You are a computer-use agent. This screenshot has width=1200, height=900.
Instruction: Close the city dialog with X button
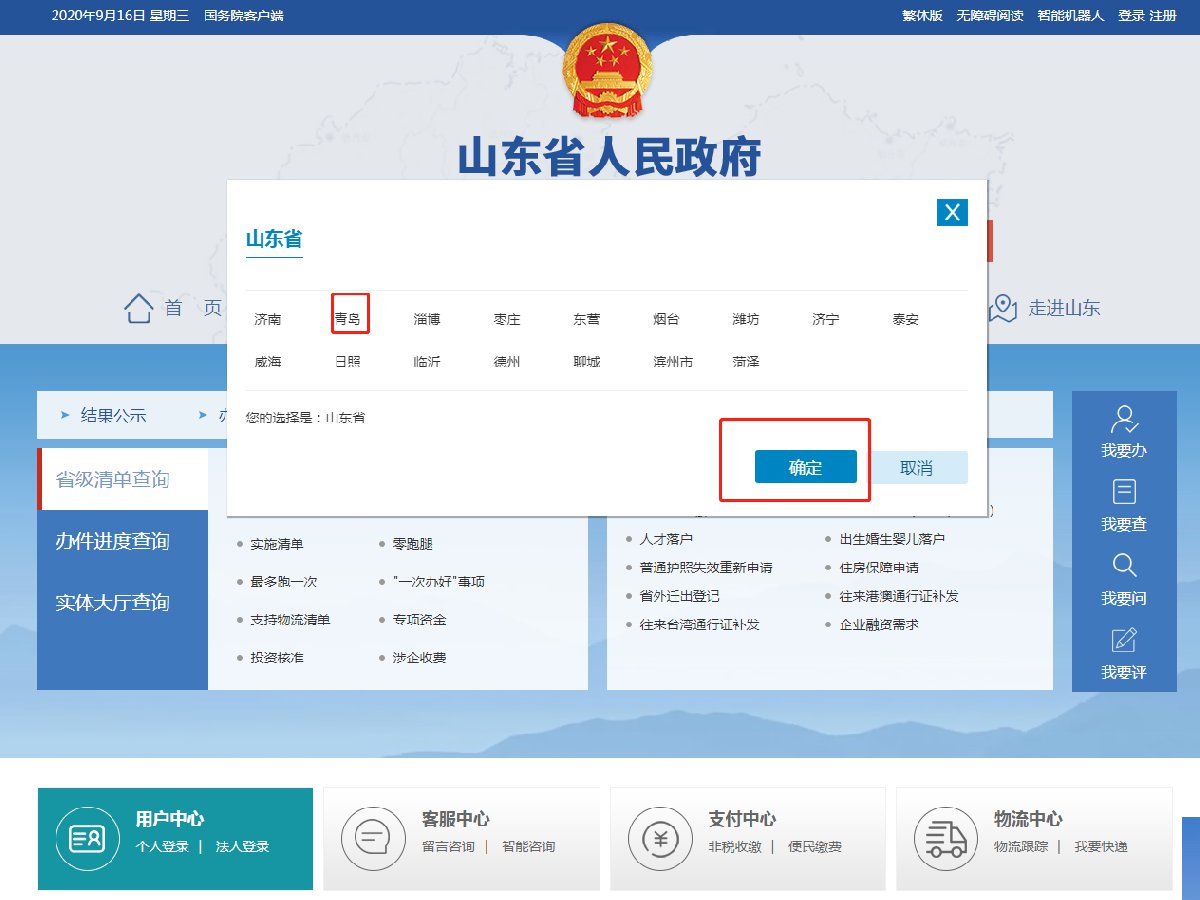pos(952,211)
